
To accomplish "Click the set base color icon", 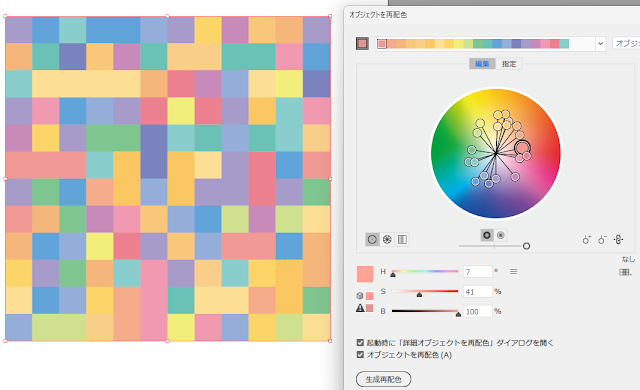I will [x=362, y=44].
